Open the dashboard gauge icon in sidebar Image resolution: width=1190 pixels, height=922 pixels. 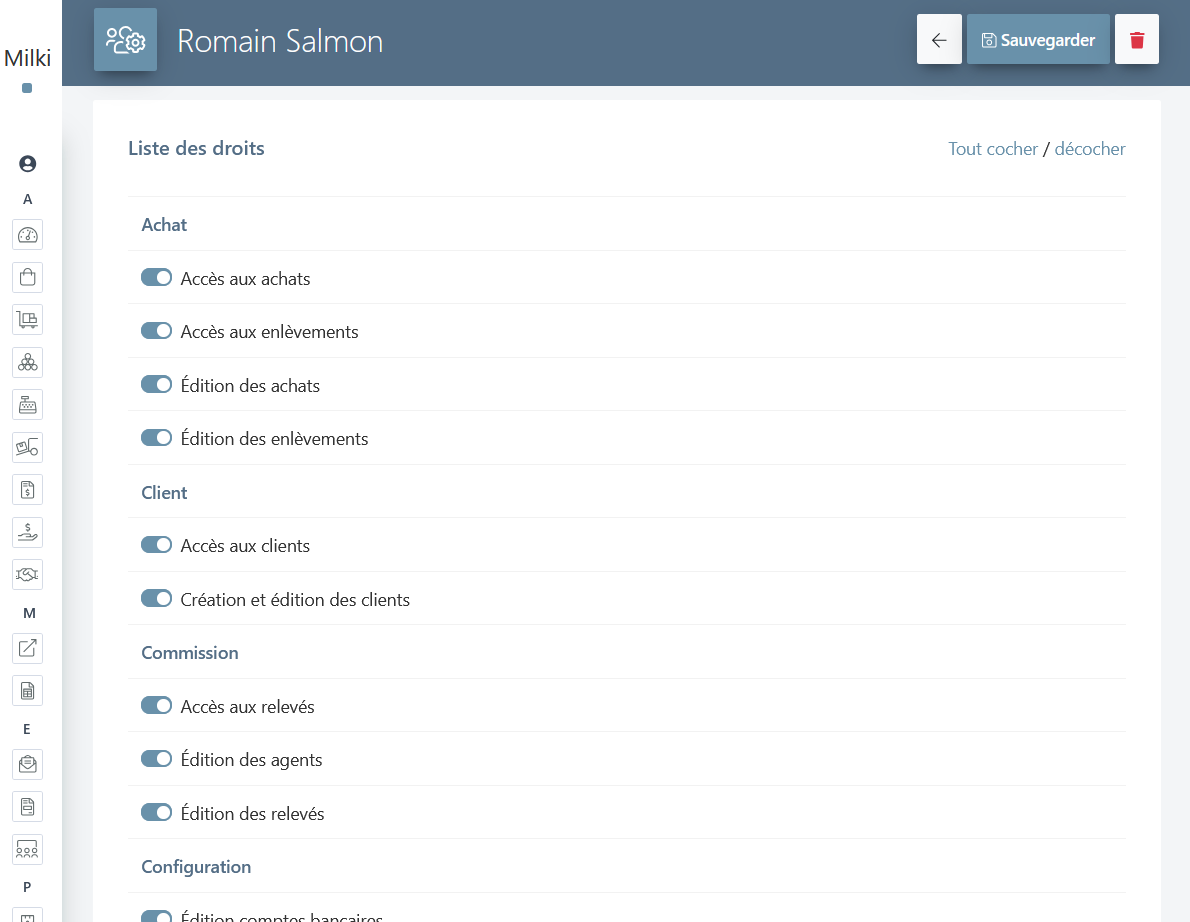coord(27,235)
